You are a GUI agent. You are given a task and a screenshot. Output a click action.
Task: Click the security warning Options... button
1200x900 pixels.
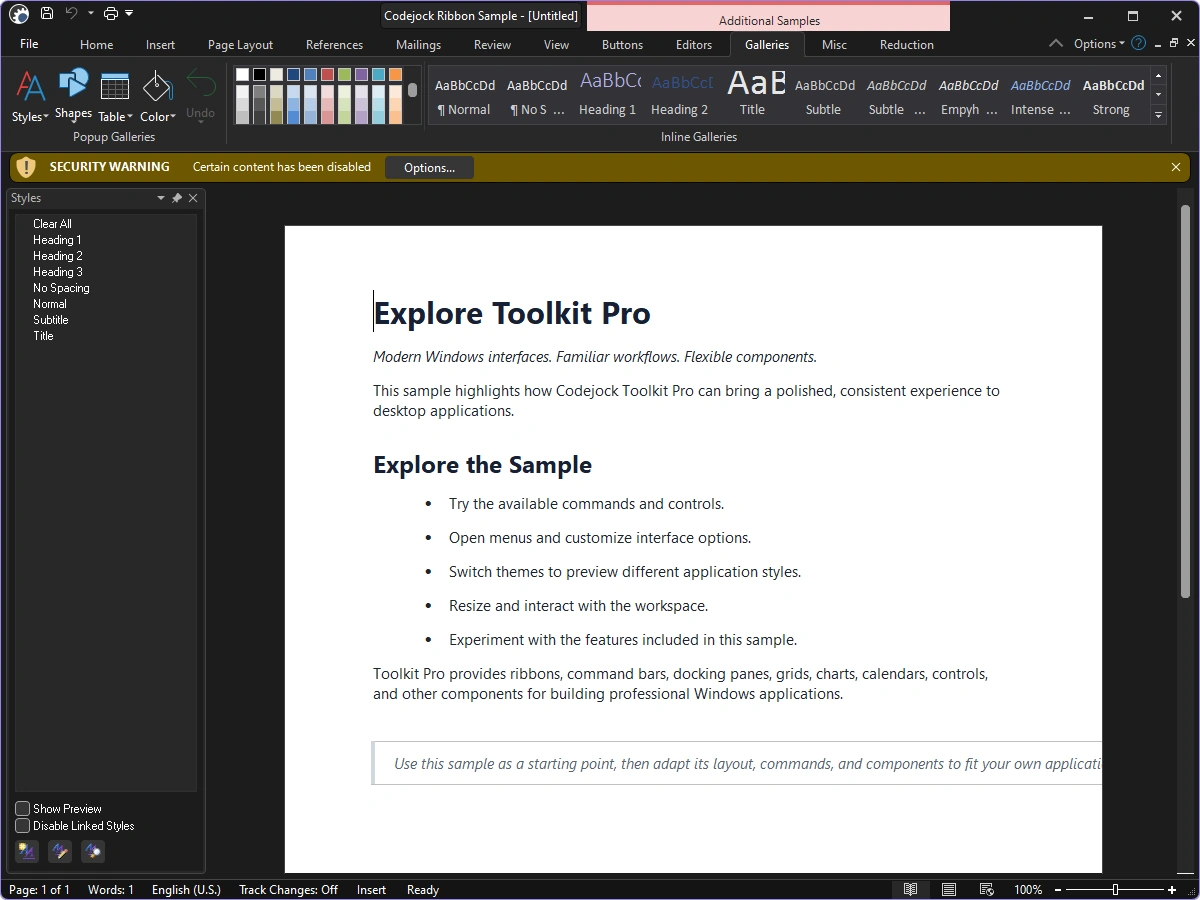point(429,167)
